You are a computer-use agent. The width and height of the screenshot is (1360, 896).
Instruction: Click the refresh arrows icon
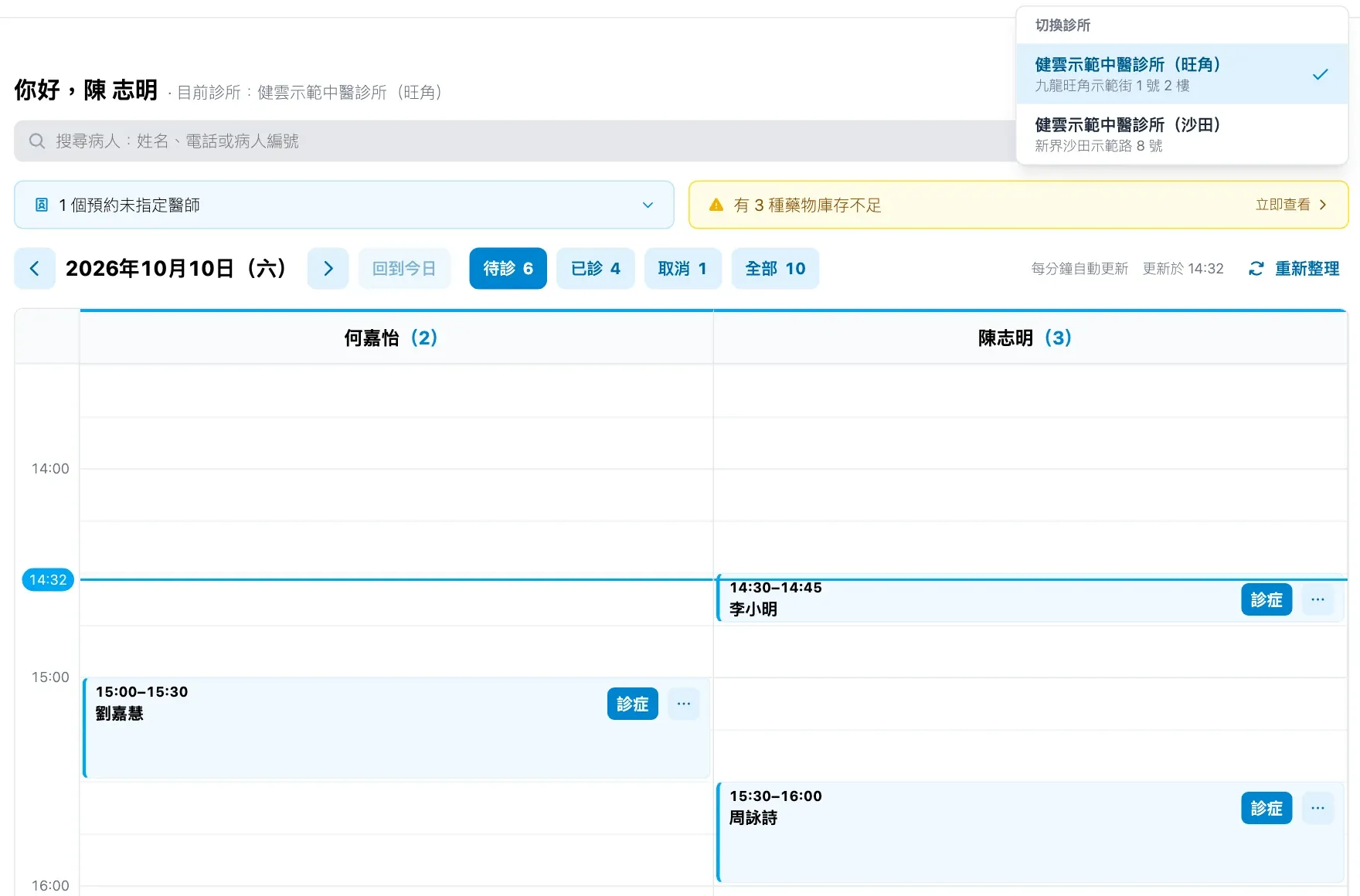click(1256, 268)
